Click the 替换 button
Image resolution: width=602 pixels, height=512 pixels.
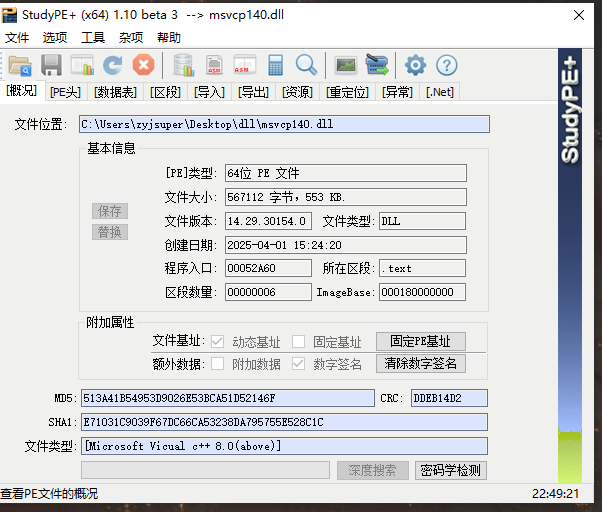(110, 232)
